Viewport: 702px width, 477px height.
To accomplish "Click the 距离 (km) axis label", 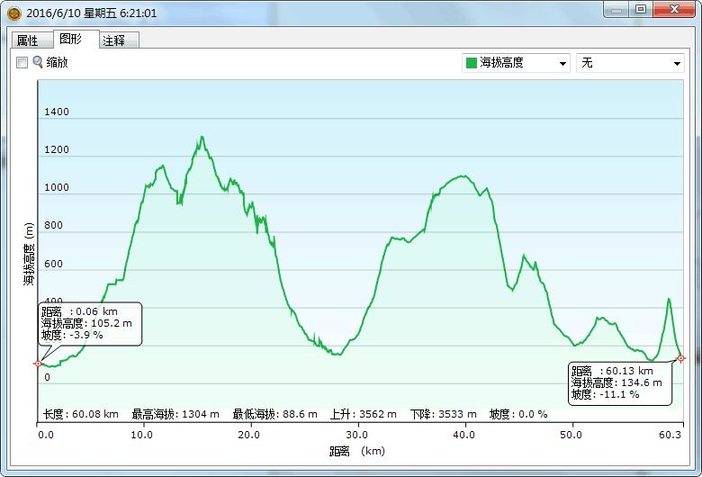I will pyautogui.click(x=356, y=451).
